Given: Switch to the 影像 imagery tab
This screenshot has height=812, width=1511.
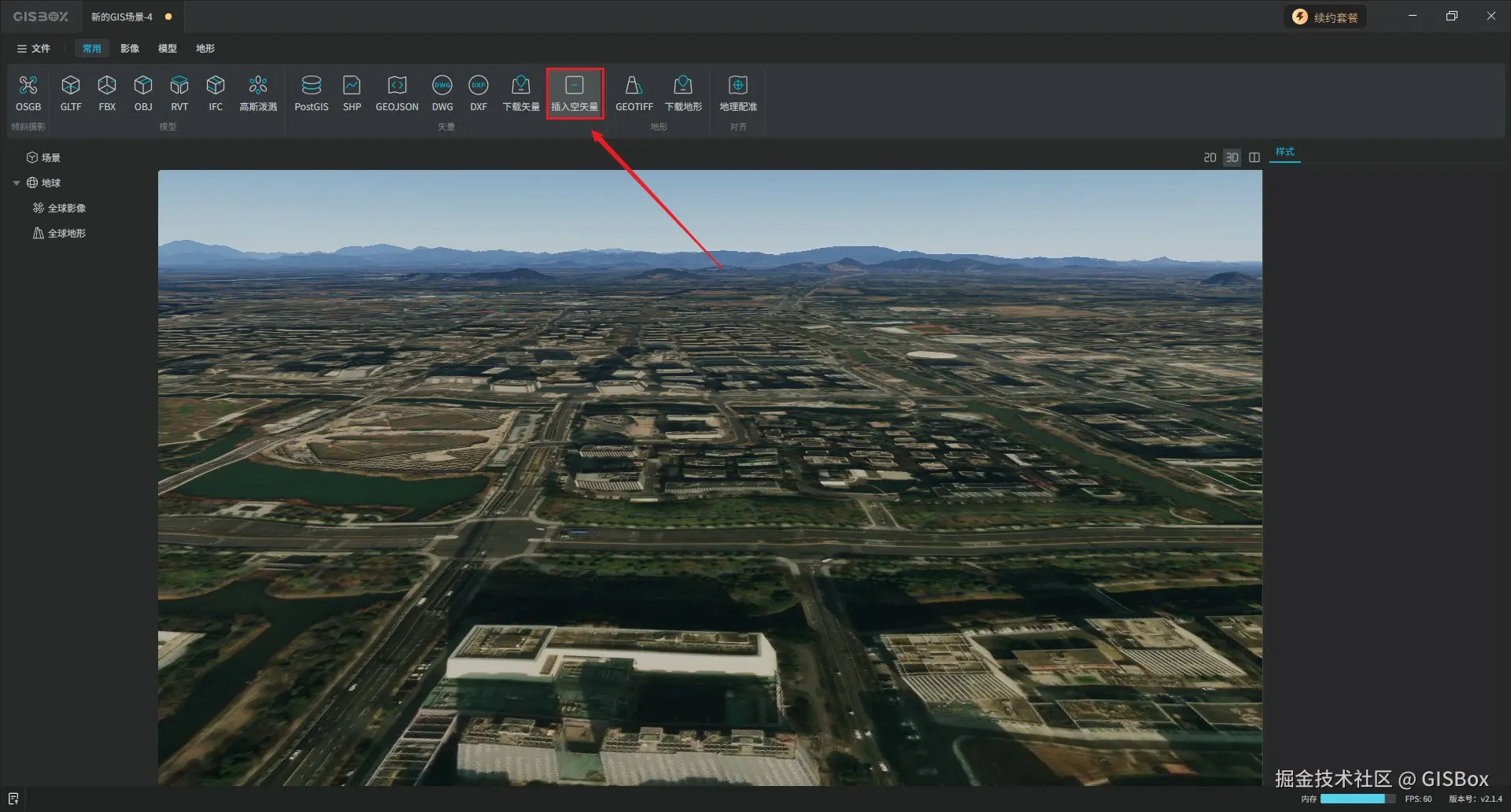Looking at the screenshot, I should coord(130,49).
